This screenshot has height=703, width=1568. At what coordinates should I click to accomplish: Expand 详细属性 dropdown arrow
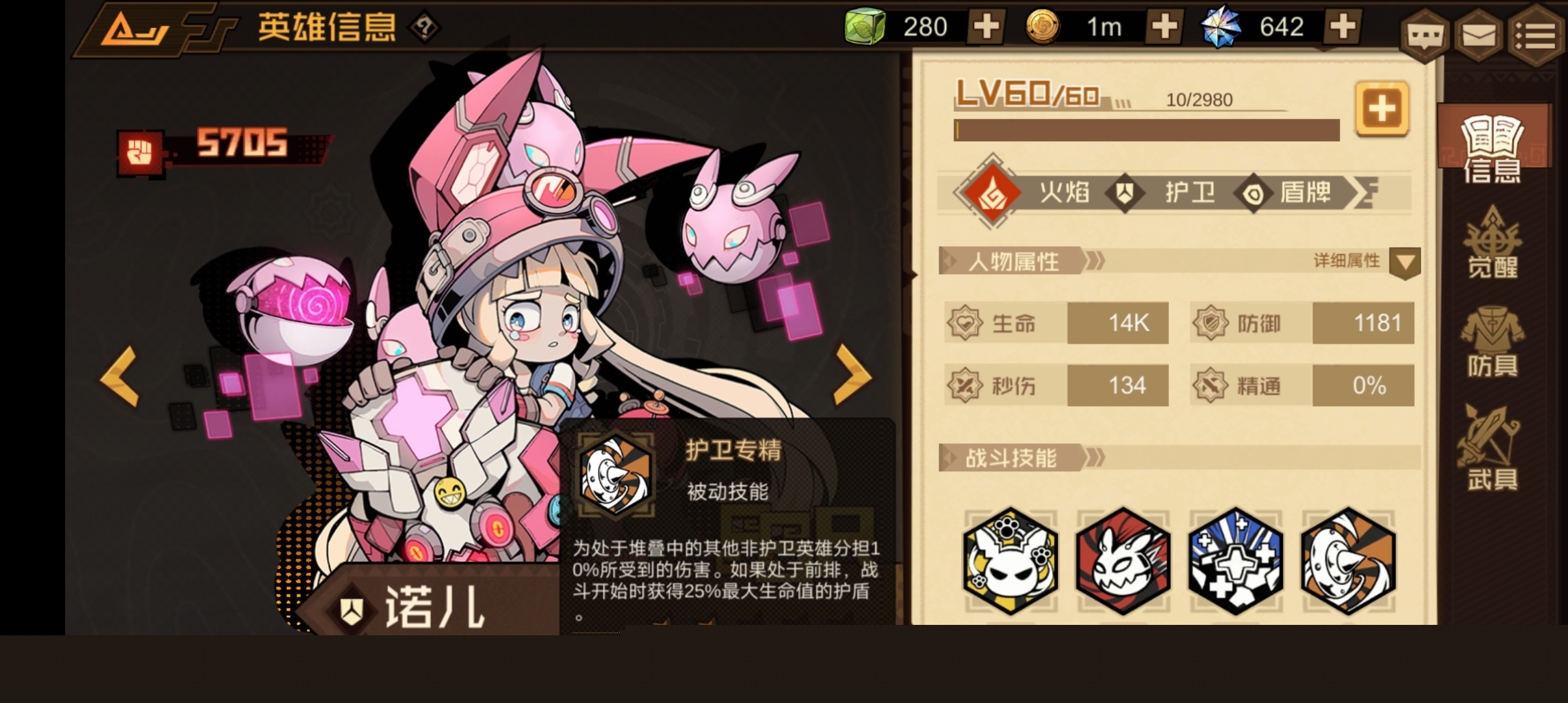point(1405,263)
